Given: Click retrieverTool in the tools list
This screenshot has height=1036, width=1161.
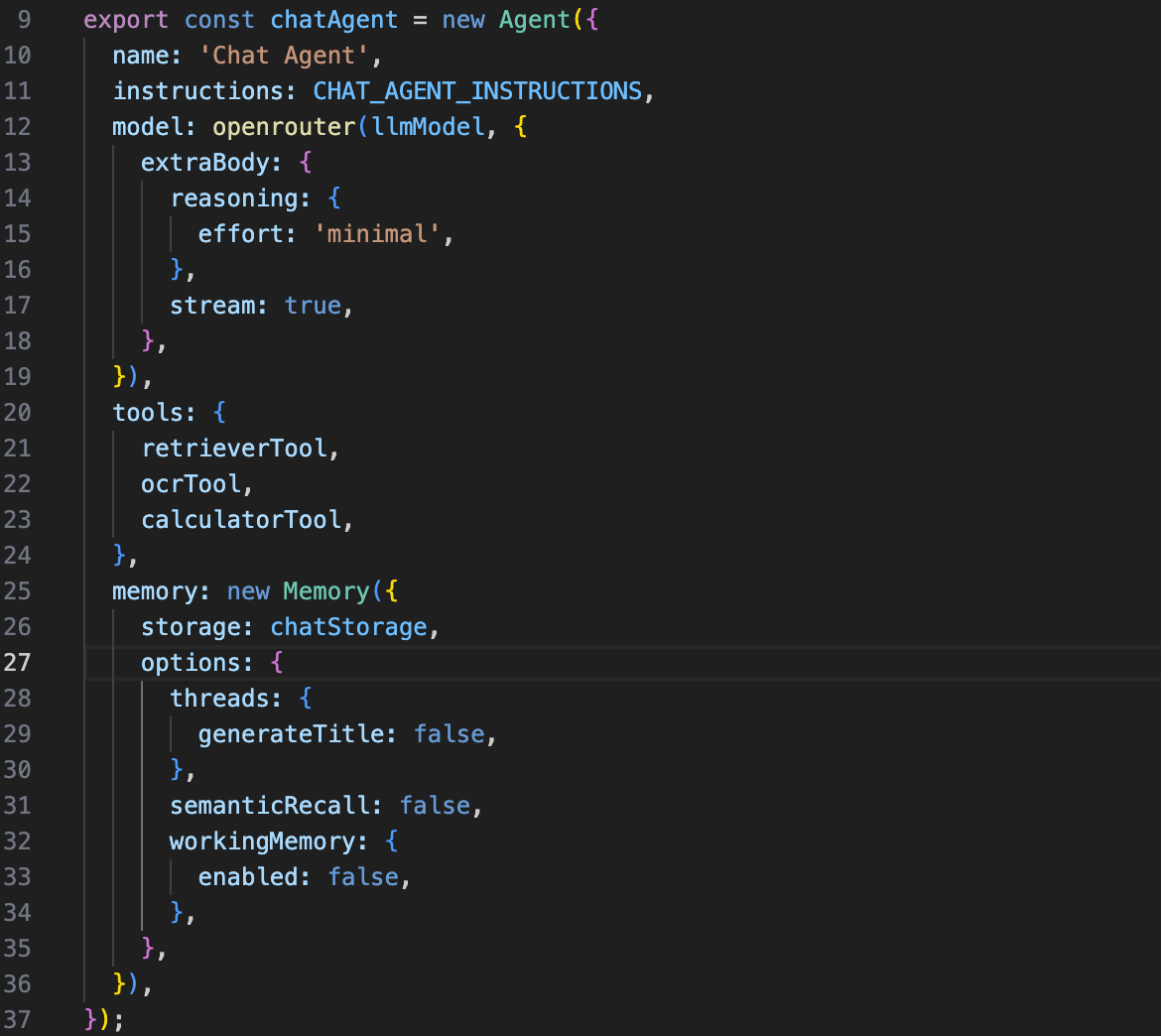Looking at the screenshot, I should [234, 448].
